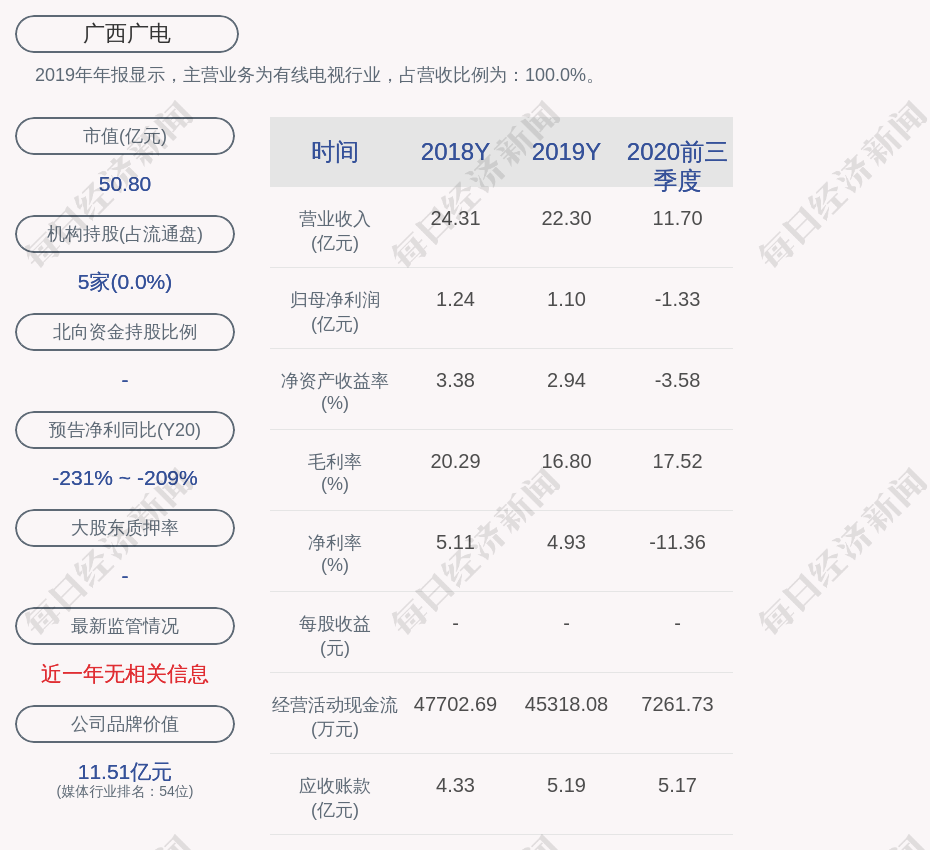Viewport: 930px width, 850px height.
Task: Click the 公司品牌价值 label pill
Action: [125, 724]
